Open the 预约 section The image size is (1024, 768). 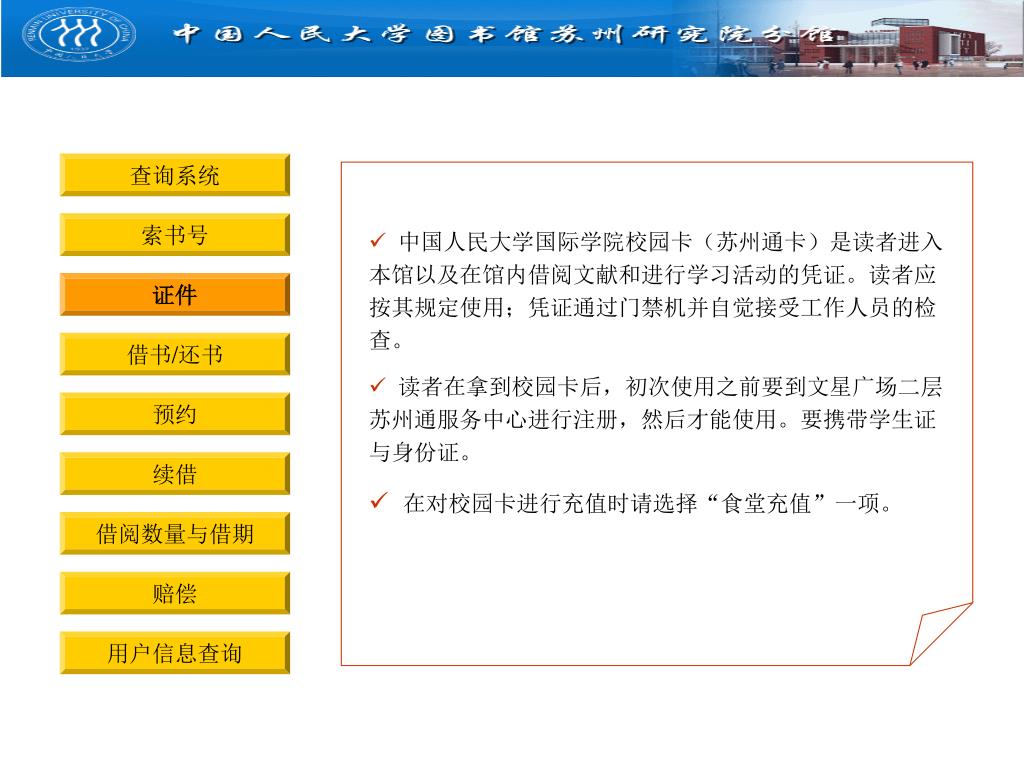pos(174,414)
